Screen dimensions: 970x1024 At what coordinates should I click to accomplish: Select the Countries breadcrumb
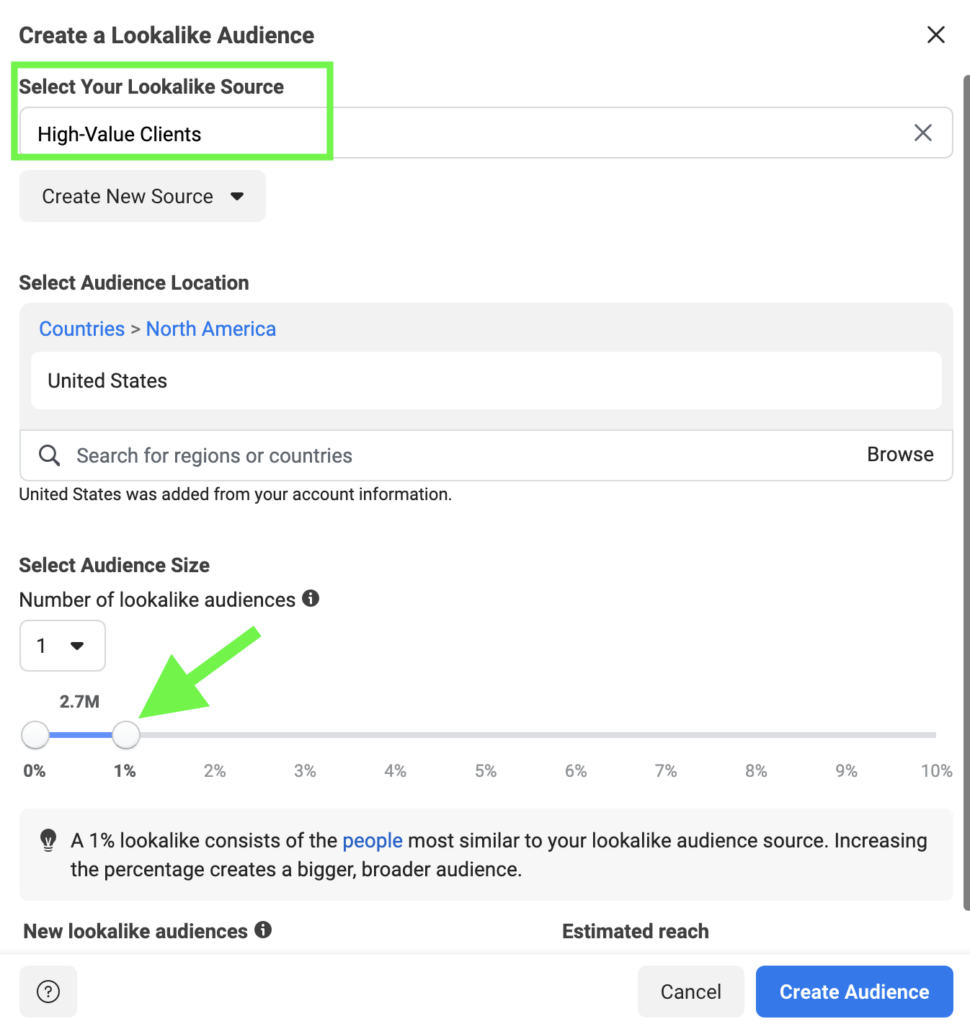point(81,328)
